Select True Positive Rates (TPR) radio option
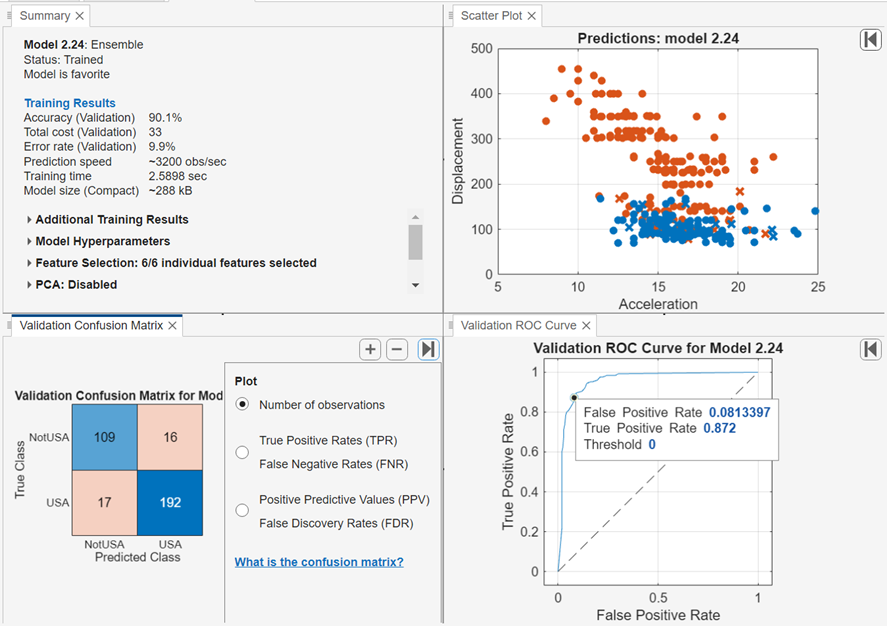The image size is (887, 626). click(x=242, y=452)
